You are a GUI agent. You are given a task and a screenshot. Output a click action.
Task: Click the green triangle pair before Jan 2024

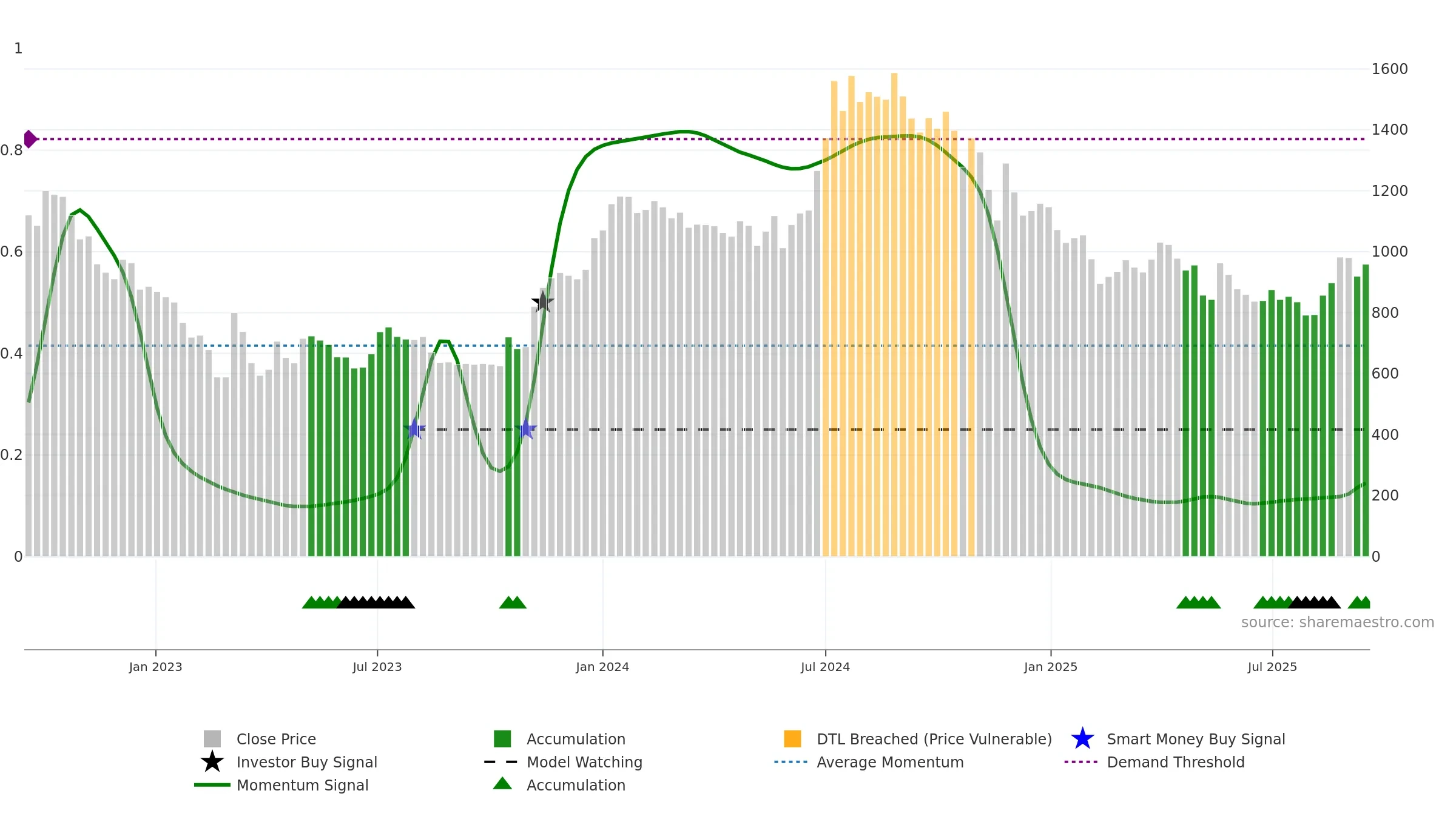coord(513,602)
